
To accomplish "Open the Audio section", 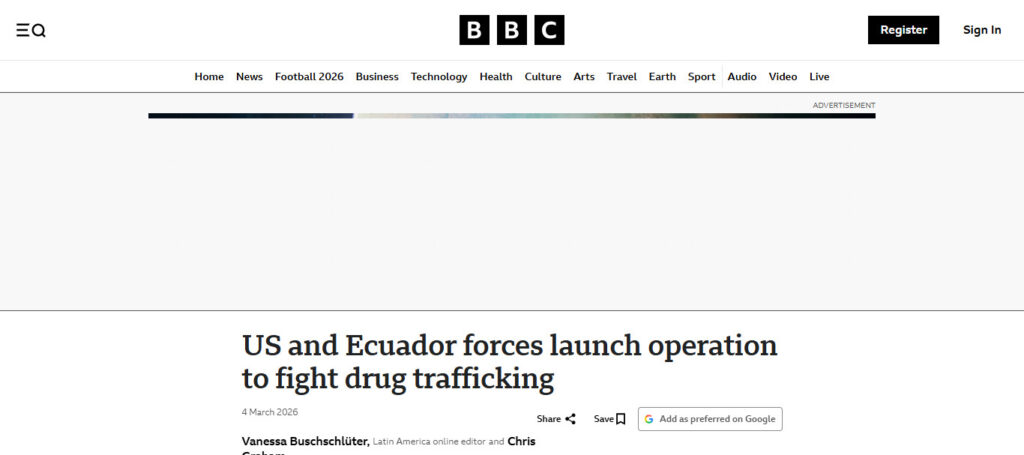I will point(742,76).
